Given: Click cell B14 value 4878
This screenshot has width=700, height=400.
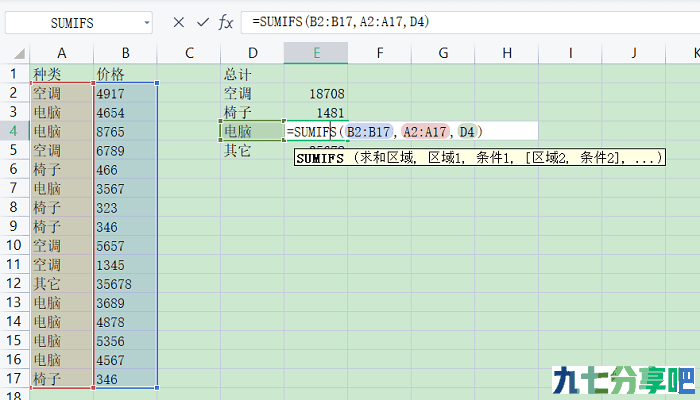Looking at the screenshot, I should (125, 321).
